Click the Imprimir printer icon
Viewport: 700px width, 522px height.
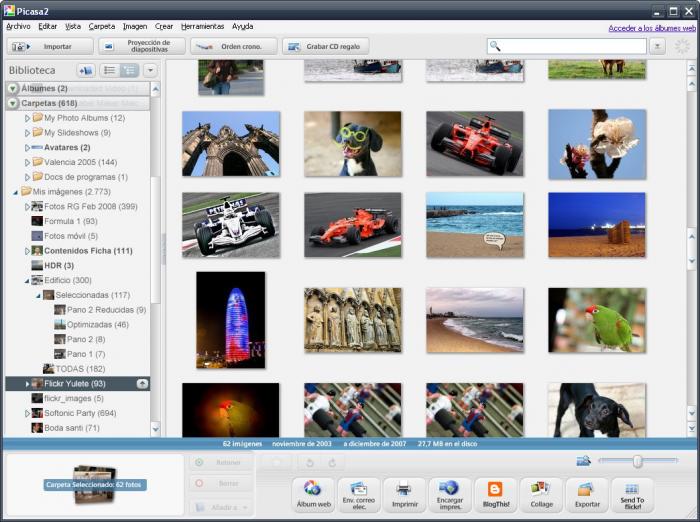[404, 494]
